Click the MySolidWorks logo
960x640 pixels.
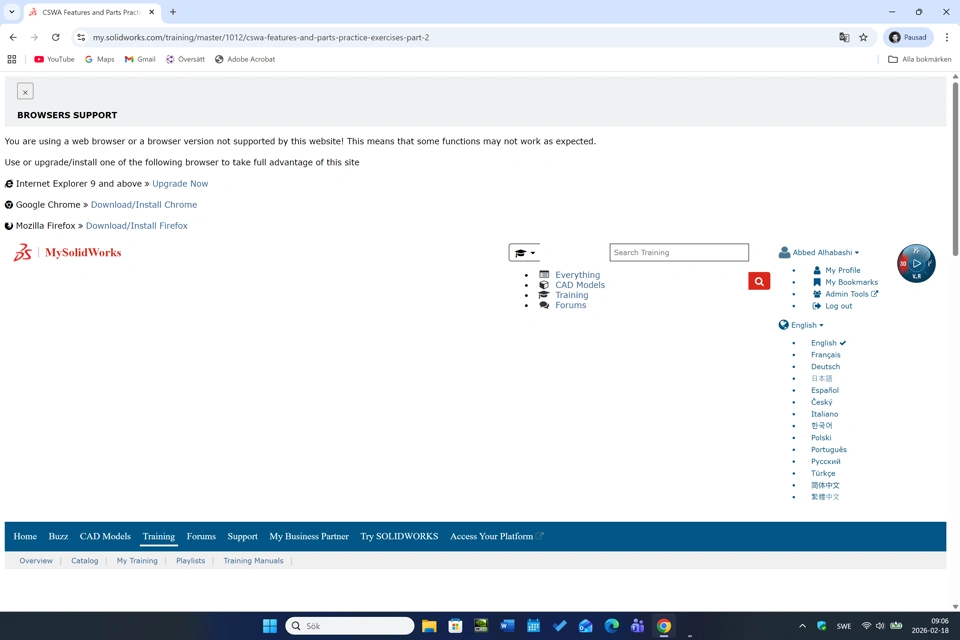pyautogui.click(x=67, y=252)
